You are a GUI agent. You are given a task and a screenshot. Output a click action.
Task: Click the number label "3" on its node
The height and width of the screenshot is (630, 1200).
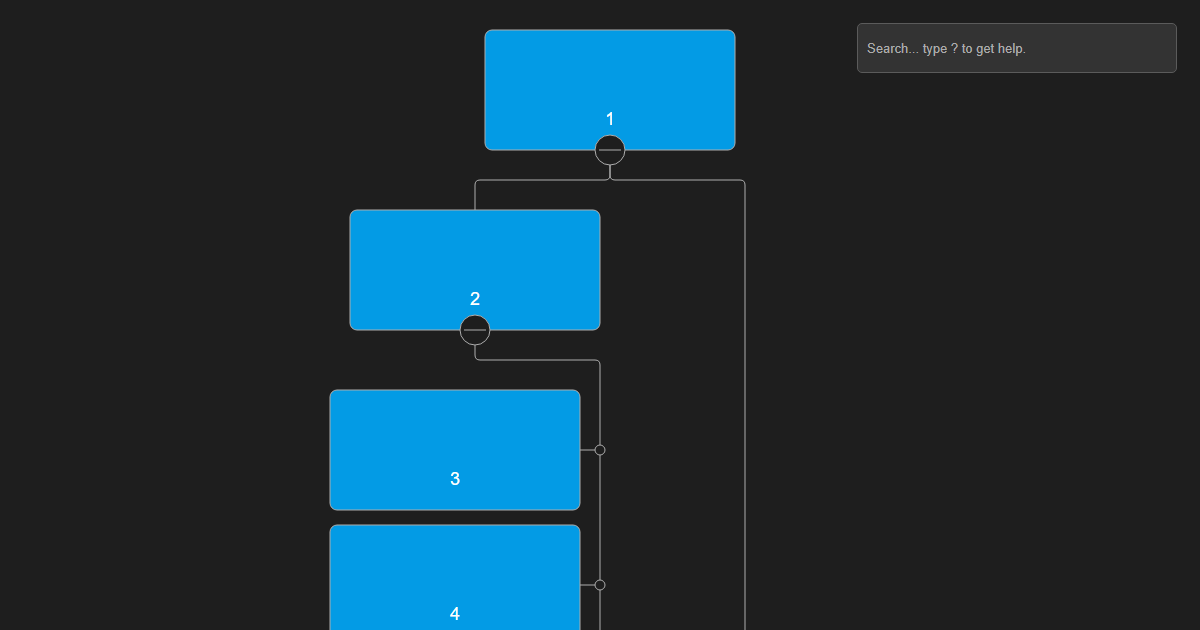(455, 479)
